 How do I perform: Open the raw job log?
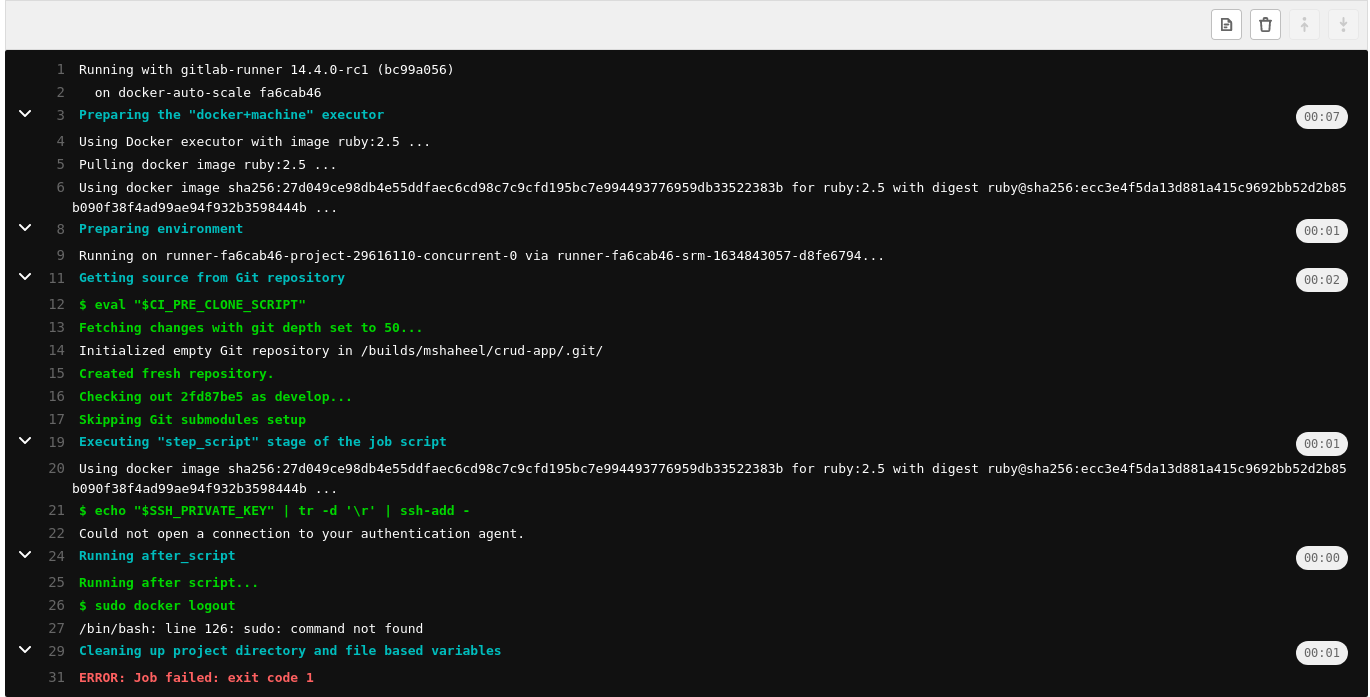pyautogui.click(x=1226, y=25)
